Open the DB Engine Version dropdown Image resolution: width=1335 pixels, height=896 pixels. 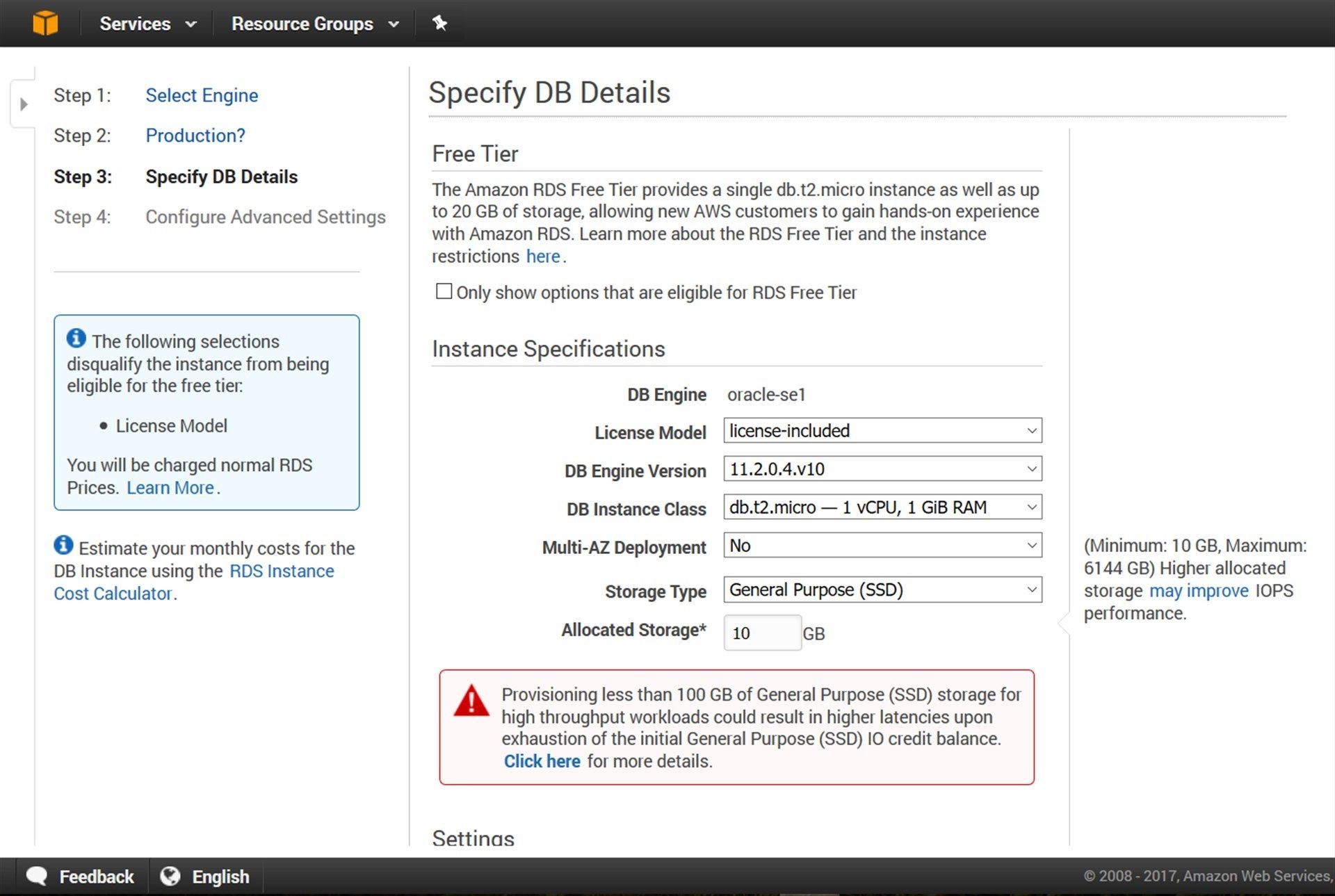(882, 469)
